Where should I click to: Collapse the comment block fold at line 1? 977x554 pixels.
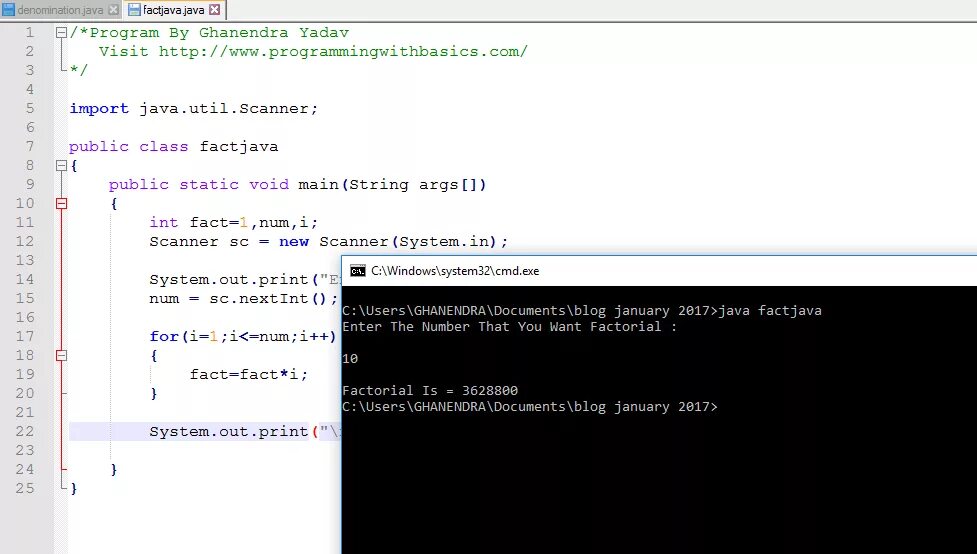61,32
